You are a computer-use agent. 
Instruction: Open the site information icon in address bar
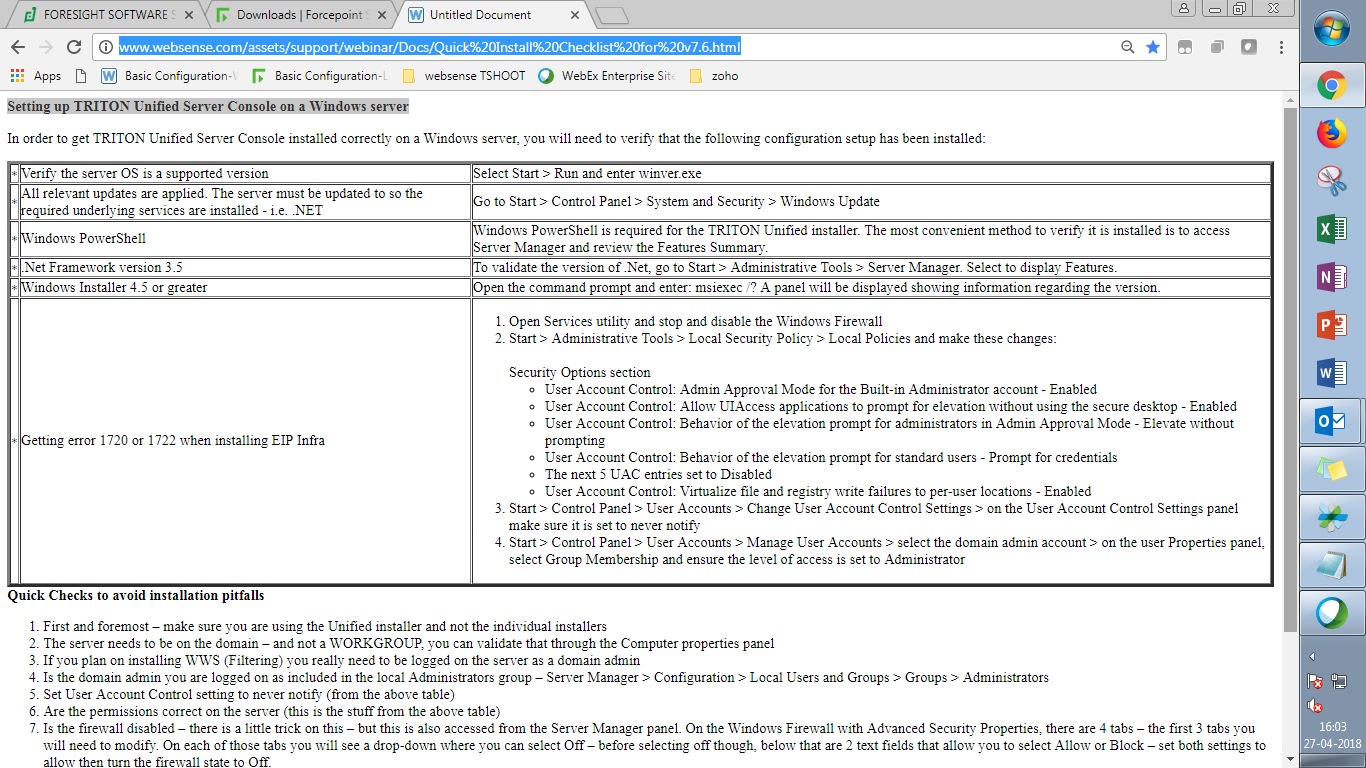tap(106, 47)
